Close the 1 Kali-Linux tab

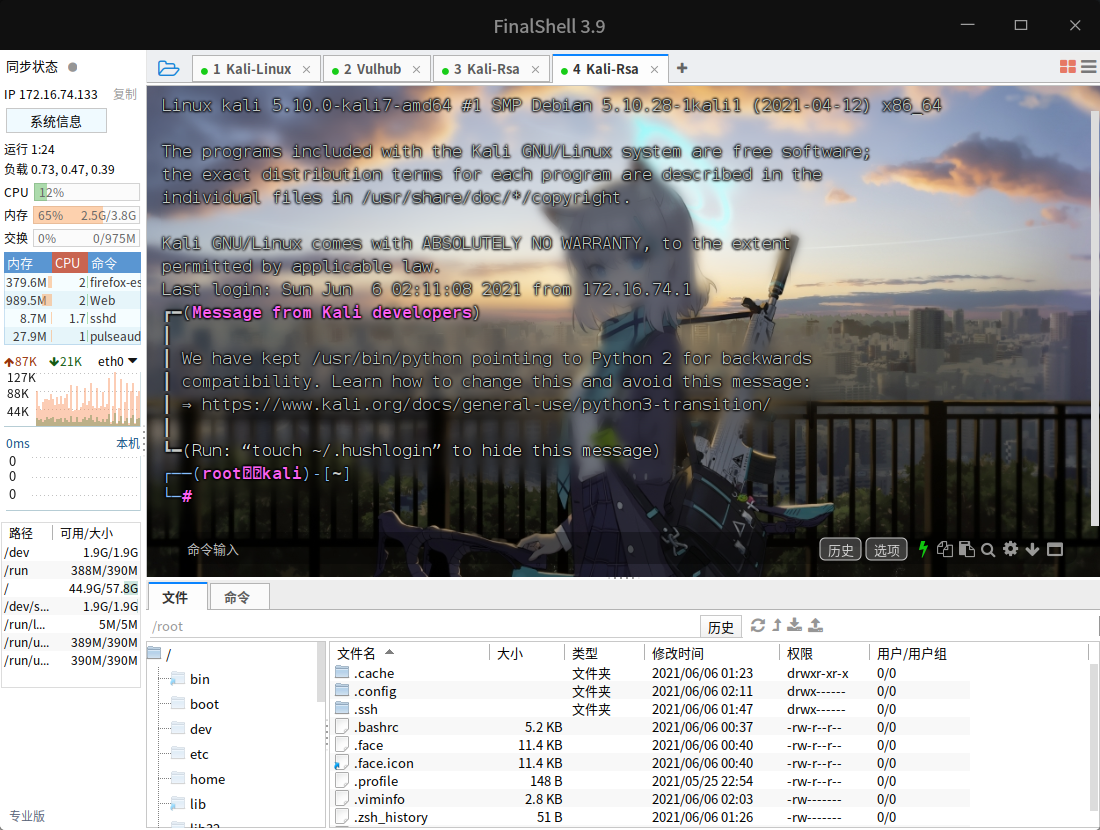[x=307, y=69]
